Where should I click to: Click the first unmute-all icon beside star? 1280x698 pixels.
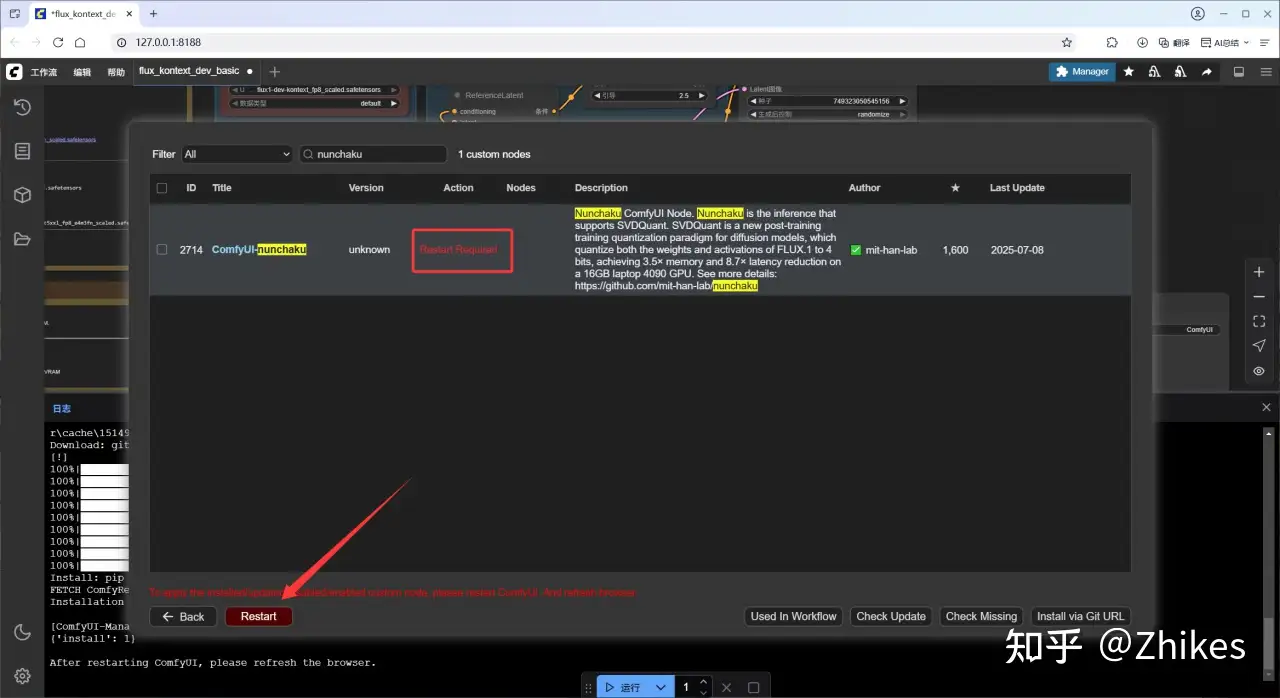click(1155, 72)
